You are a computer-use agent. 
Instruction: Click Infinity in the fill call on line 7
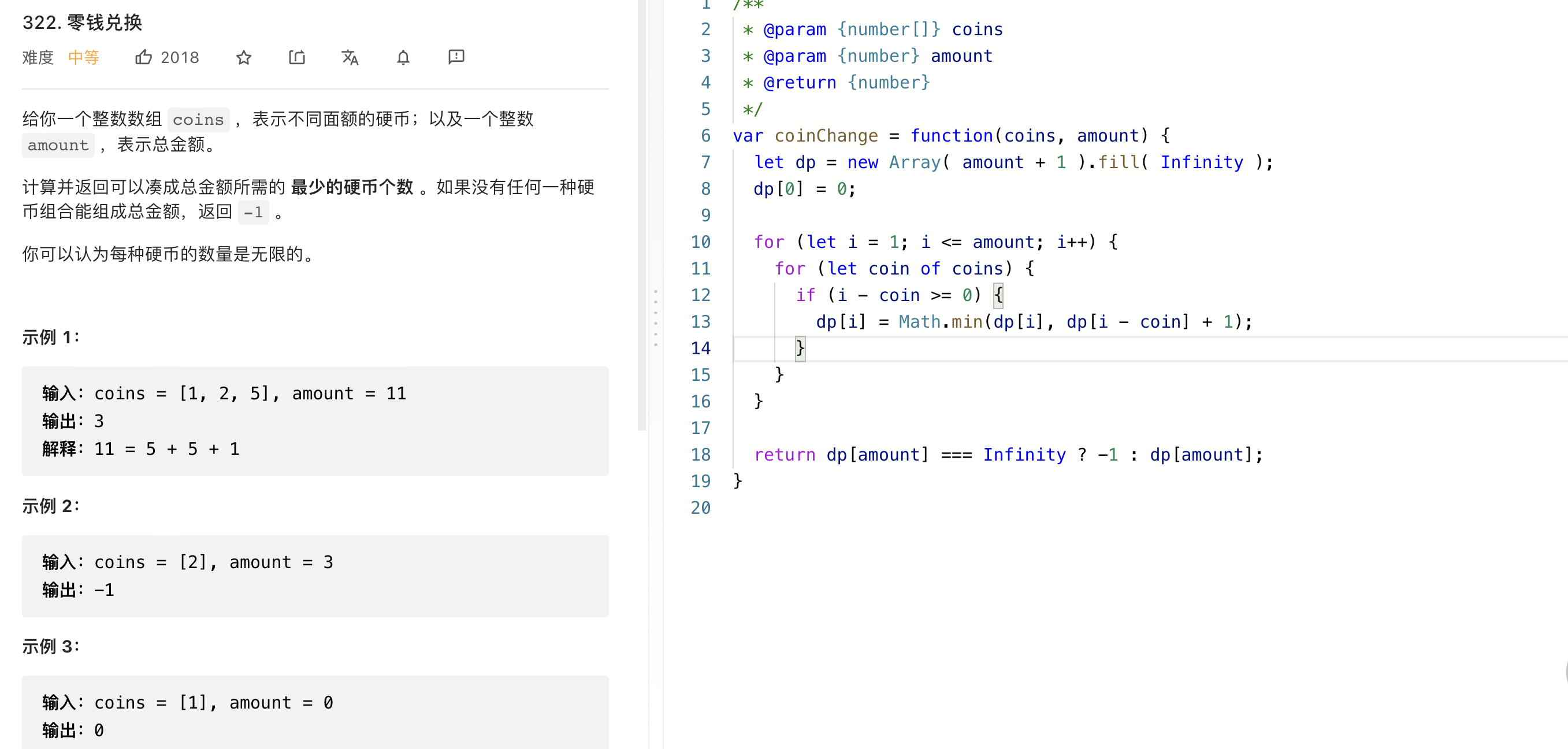(x=1202, y=162)
